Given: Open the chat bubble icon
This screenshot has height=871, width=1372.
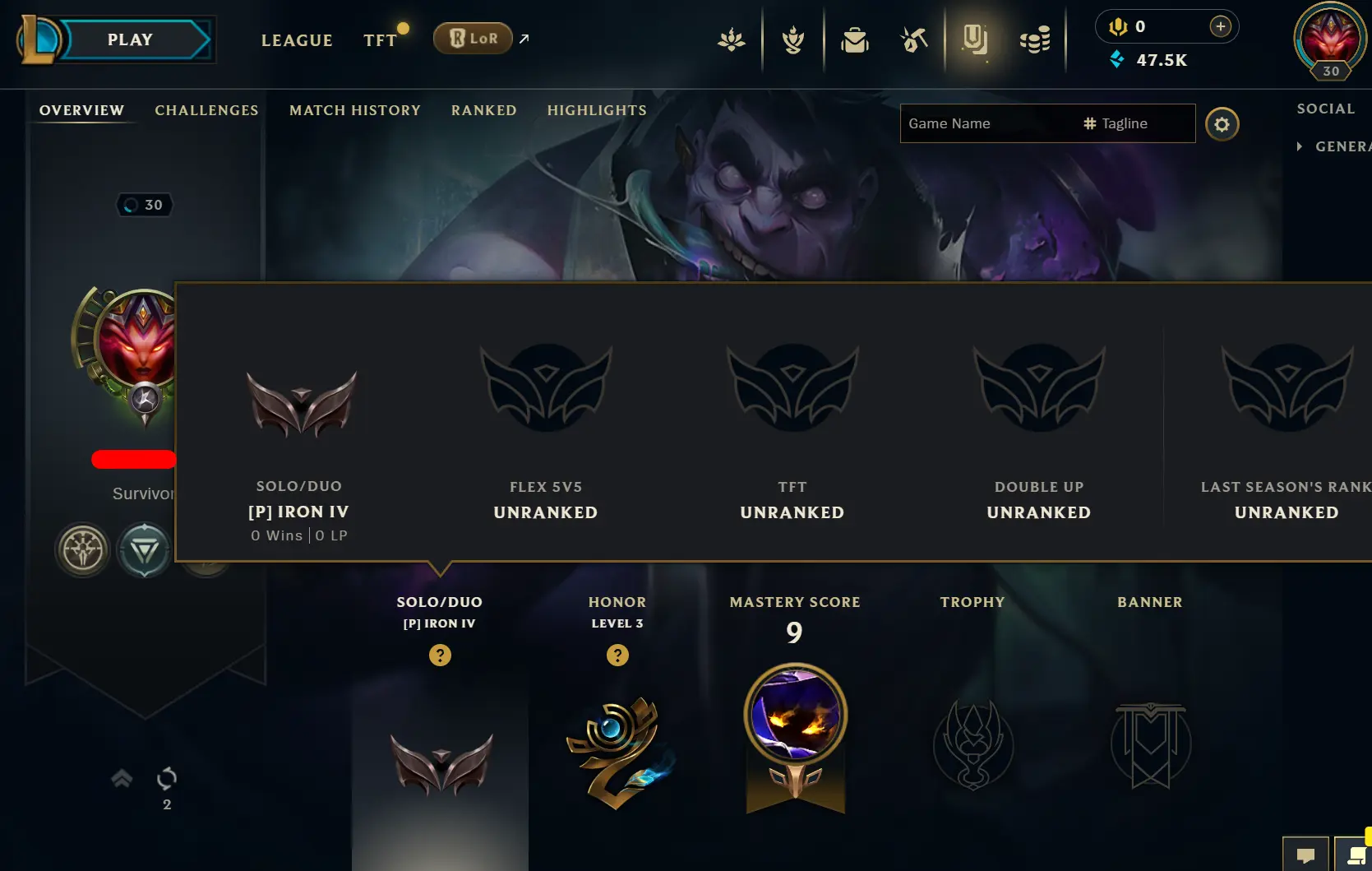Looking at the screenshot, I should point(1305,855).
